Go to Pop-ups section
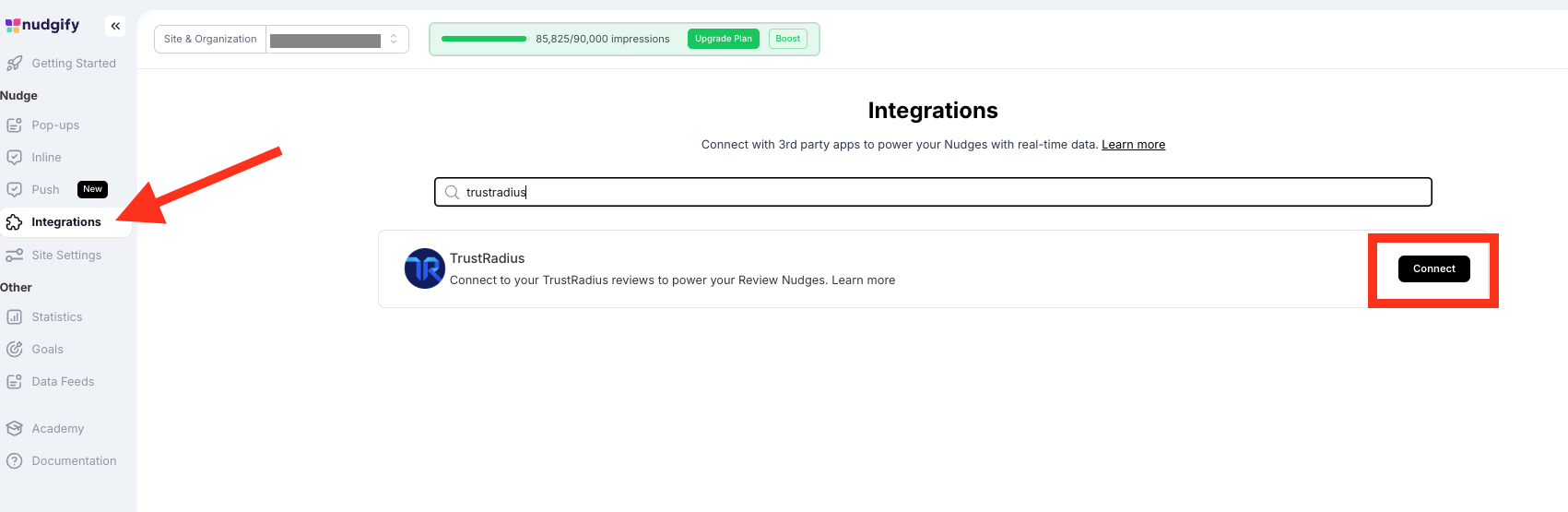This screenshot has width=1568, height=512. tap(55, 125)
